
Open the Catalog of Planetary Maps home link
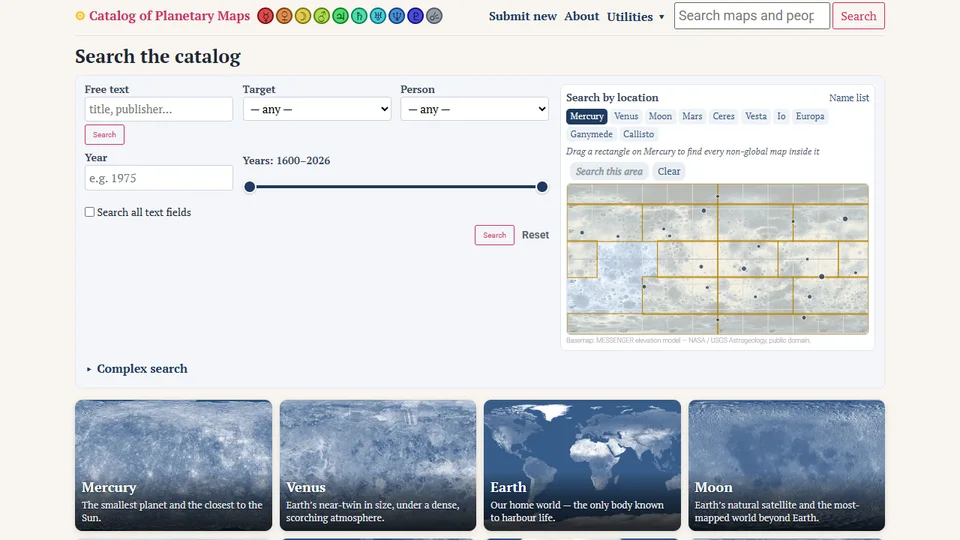(169, 16)
